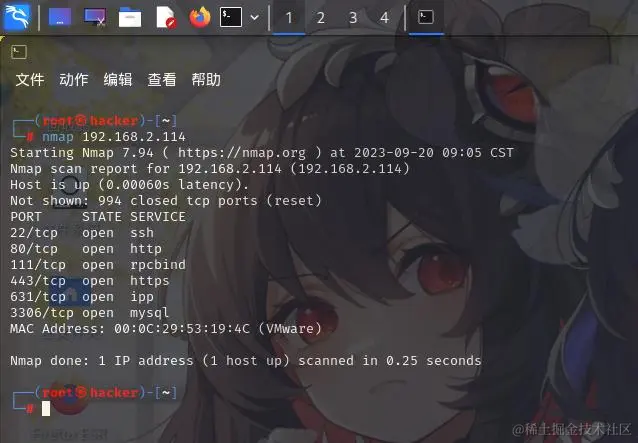Open the 文件 menu
This screenshot has width=638, height=443.
30,79
